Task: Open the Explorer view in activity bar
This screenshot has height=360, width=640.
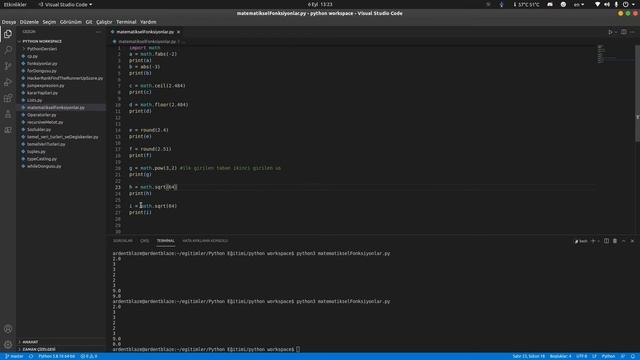Action: click(x=8, y=34)
